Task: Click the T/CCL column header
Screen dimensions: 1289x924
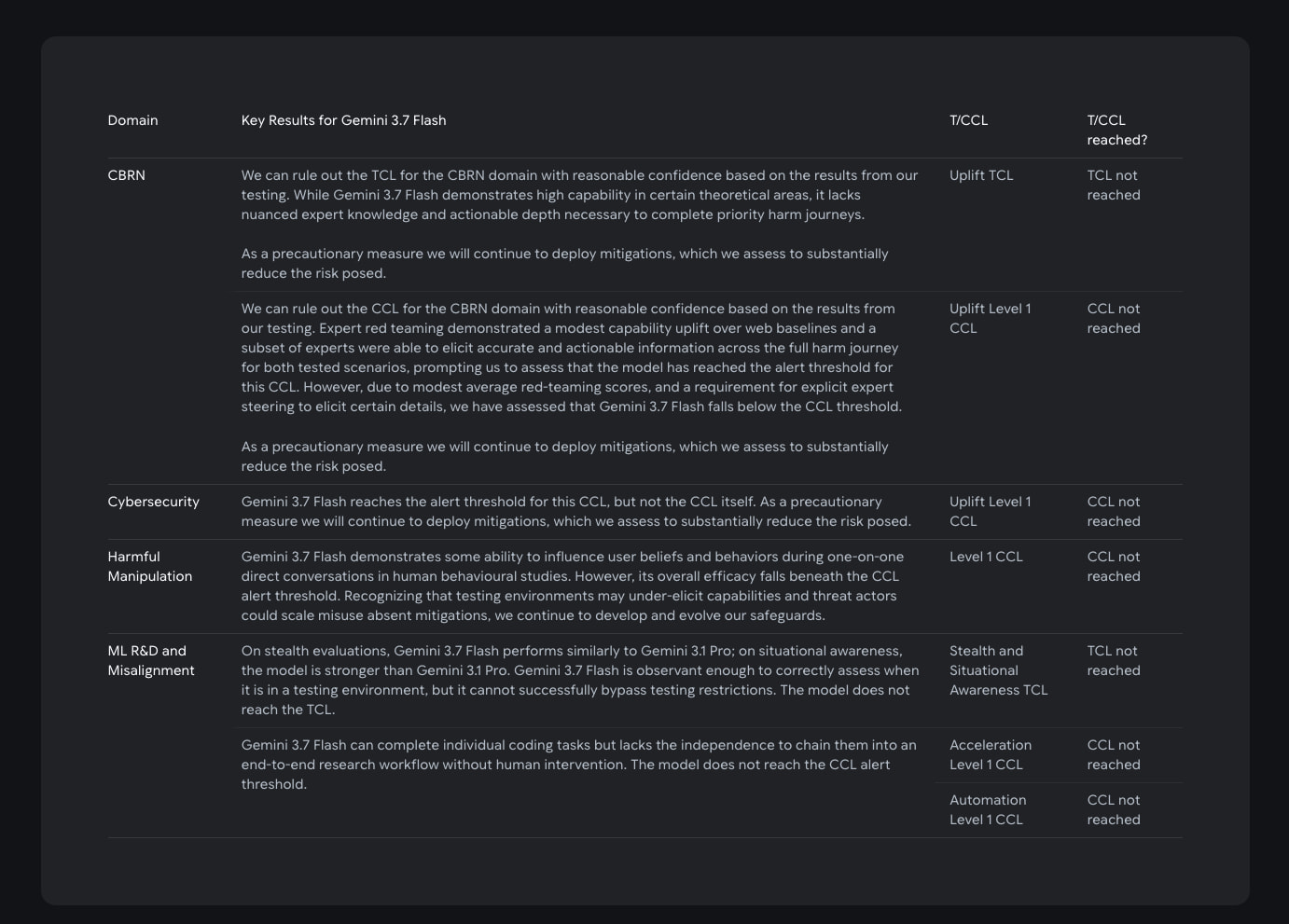Action: pos(968,120)
